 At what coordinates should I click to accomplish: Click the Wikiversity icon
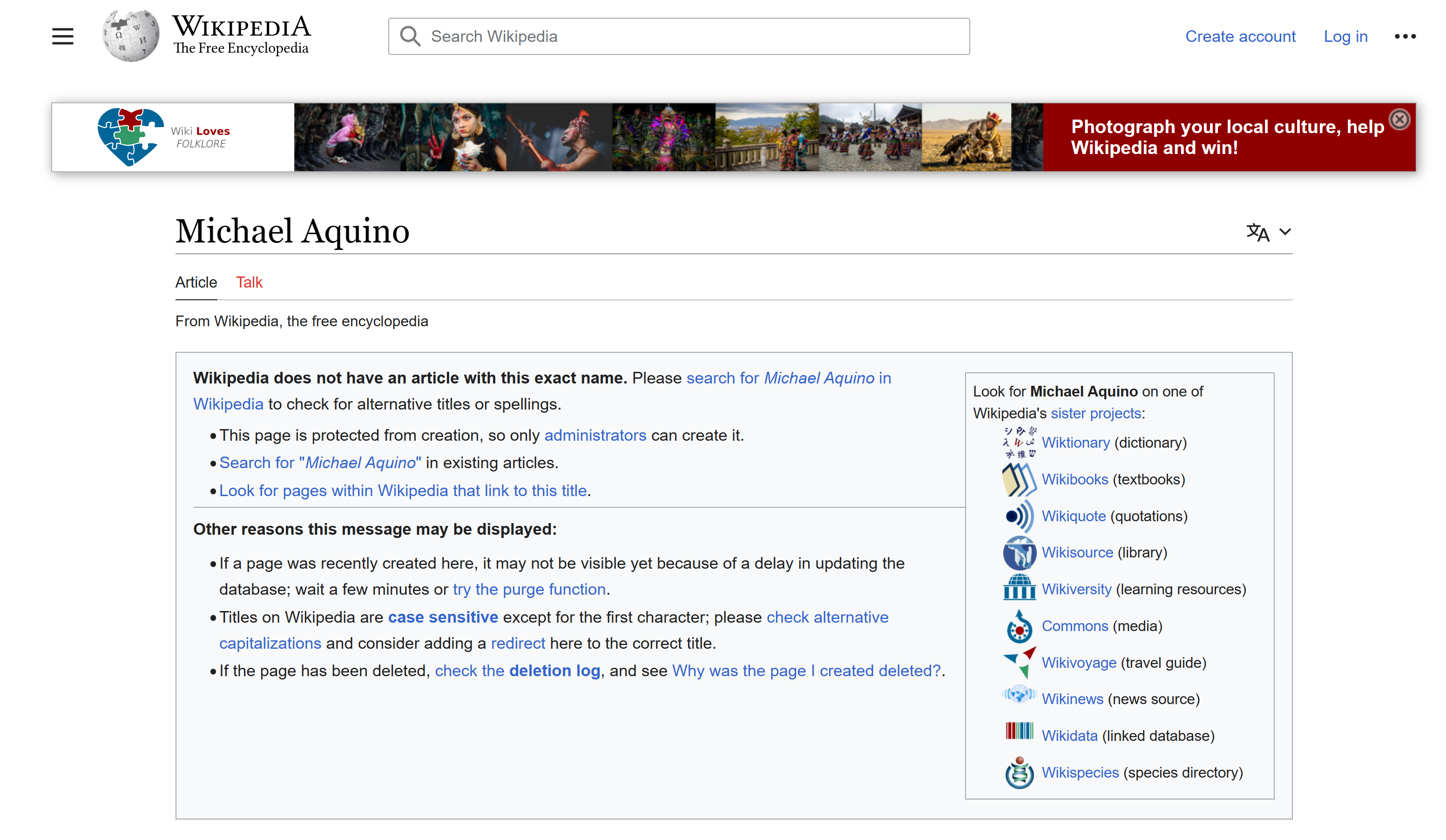click(1019, 588)
